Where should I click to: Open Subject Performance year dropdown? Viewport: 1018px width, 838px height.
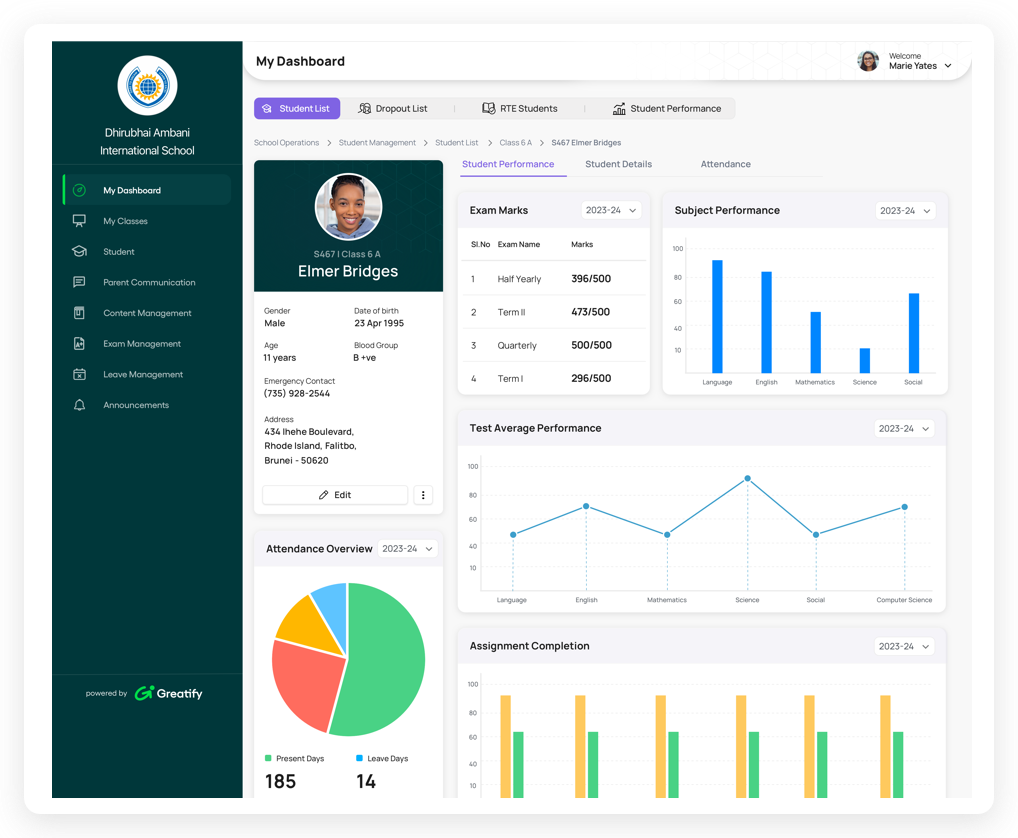click(x=905, y=211)
